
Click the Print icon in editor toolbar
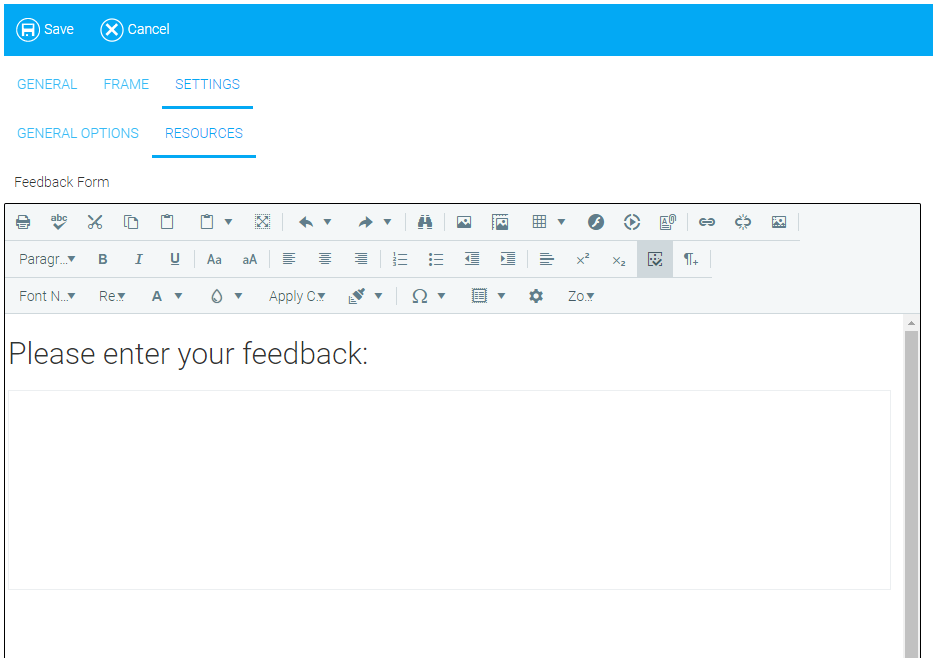point(23,222)
